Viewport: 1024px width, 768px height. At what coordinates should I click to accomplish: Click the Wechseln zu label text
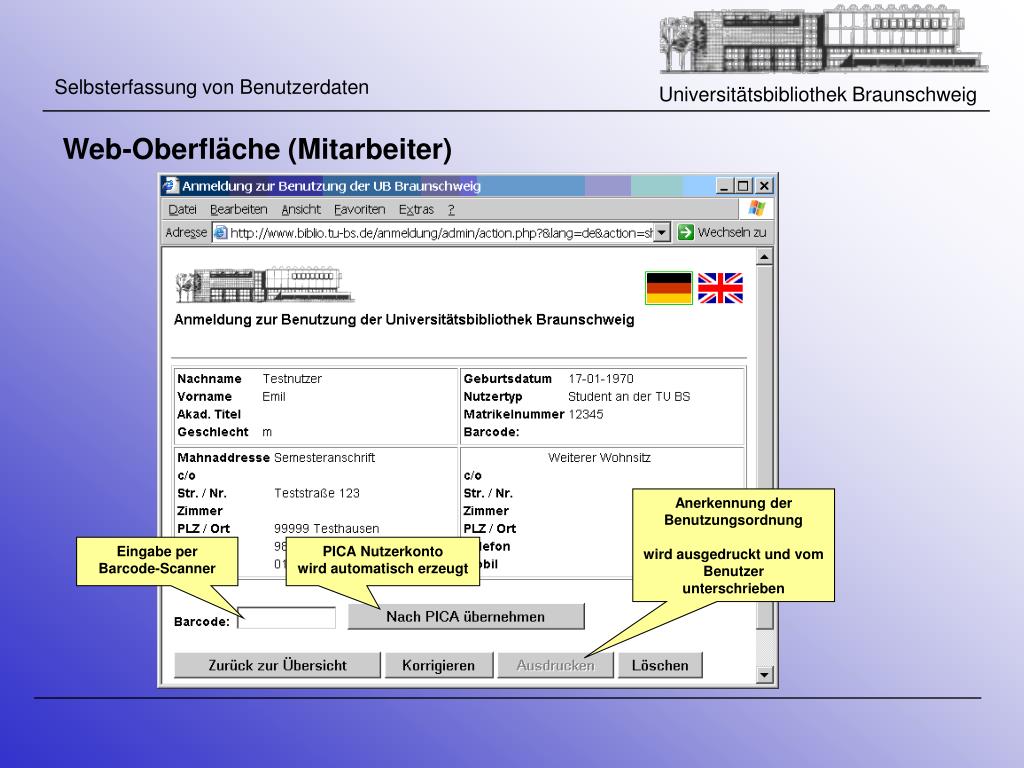click(732, 232)
